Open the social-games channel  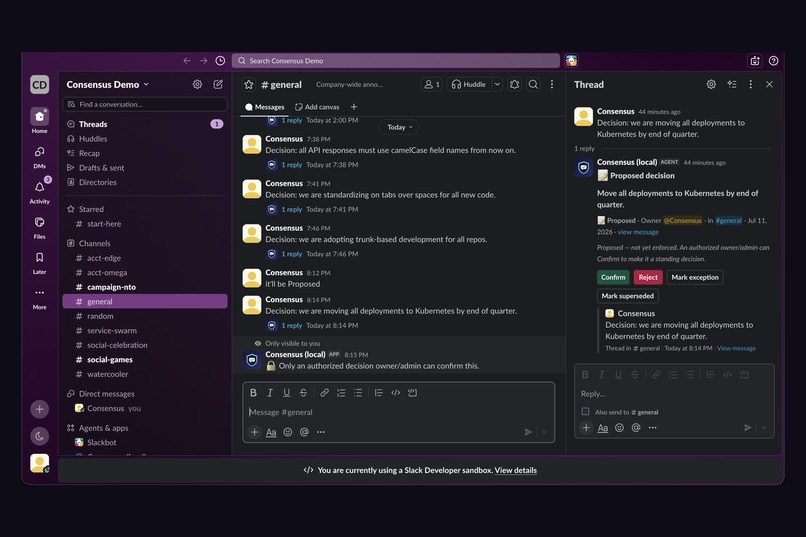[x=144, y=360]
